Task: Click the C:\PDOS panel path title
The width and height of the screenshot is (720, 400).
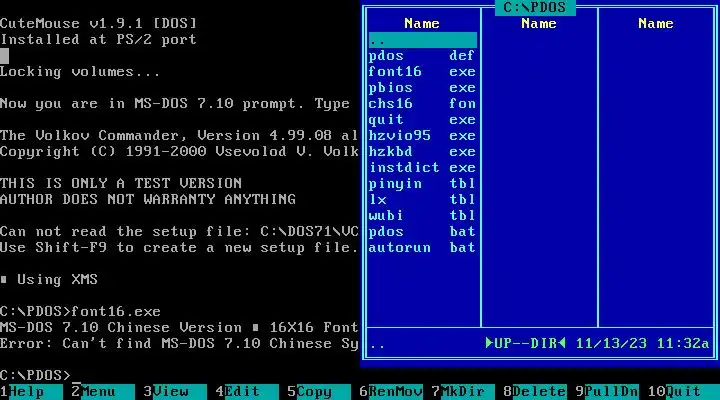Action: coord(535,8)
